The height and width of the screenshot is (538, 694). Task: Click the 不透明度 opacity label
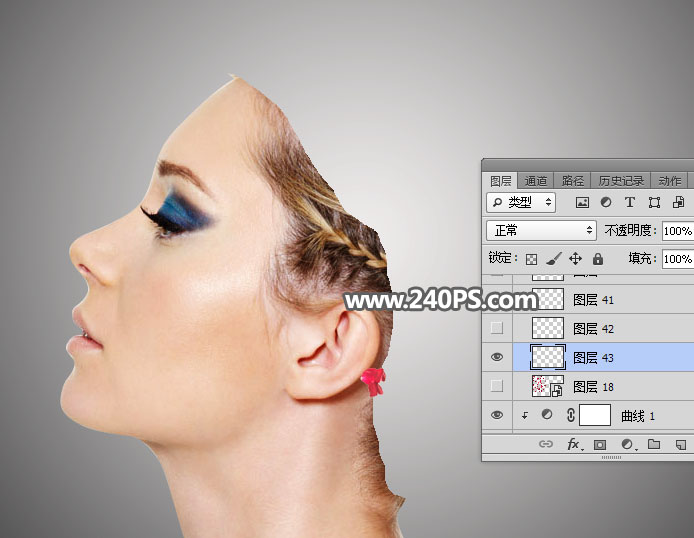click(x=630, y=231)
